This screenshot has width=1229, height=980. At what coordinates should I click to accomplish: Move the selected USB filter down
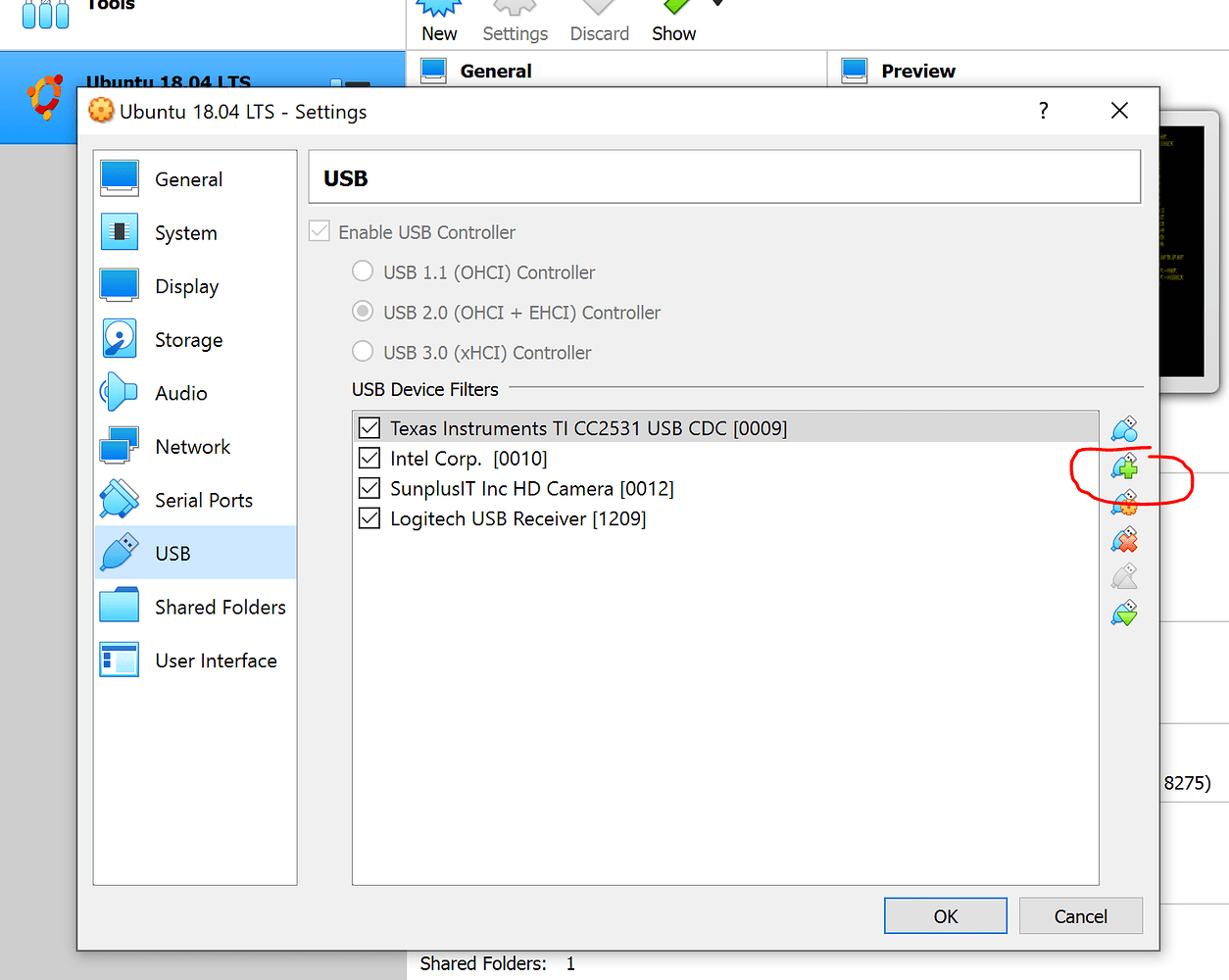pyautogui.click(x=1124, y=612)
